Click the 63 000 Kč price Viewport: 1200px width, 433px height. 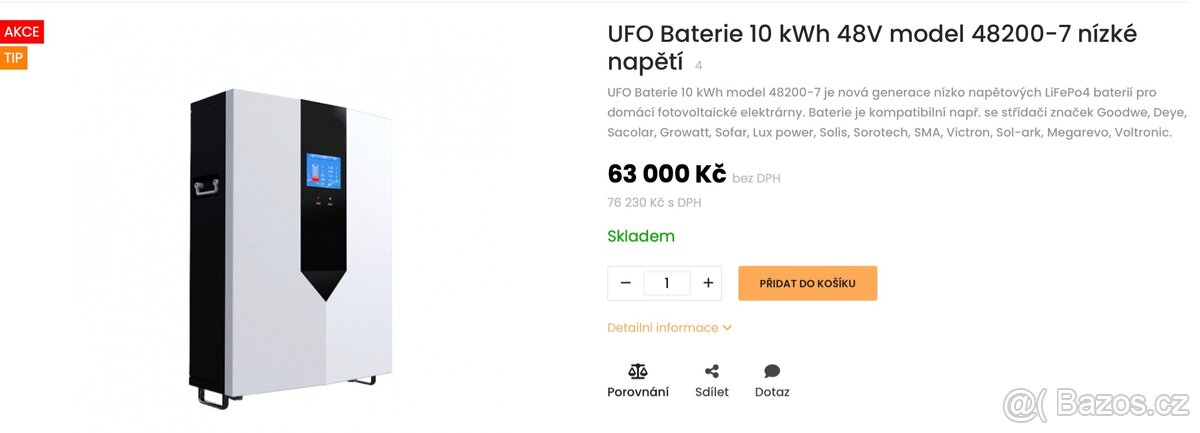click(x=666, y=174)
